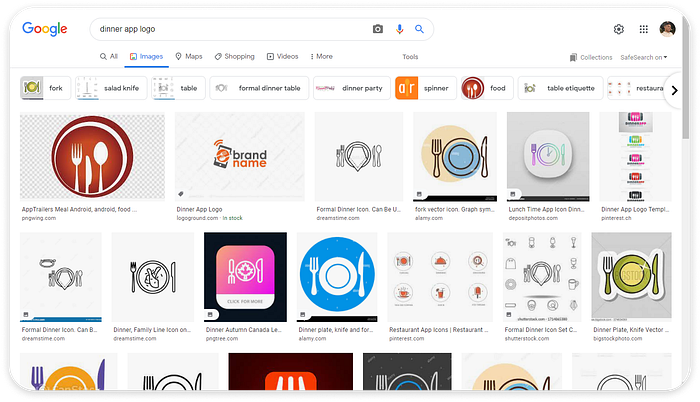
Task: Click the logoground.com source link
Action: click(197, 218)
